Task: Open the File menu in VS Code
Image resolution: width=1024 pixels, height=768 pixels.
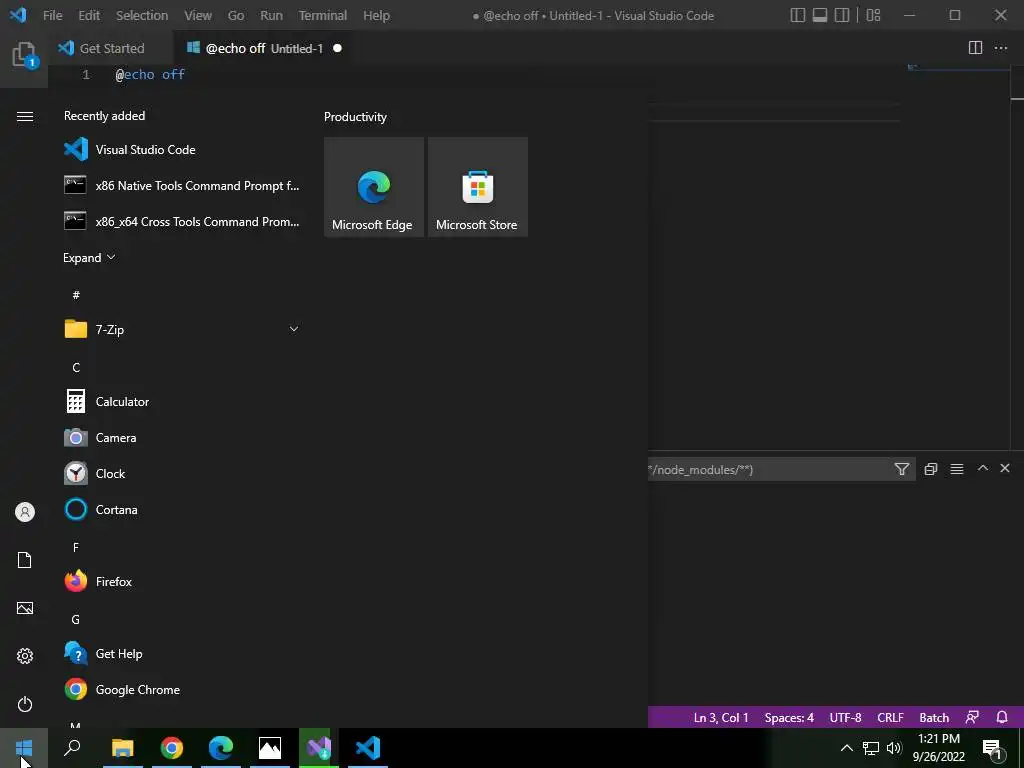Action: [52, 15]
